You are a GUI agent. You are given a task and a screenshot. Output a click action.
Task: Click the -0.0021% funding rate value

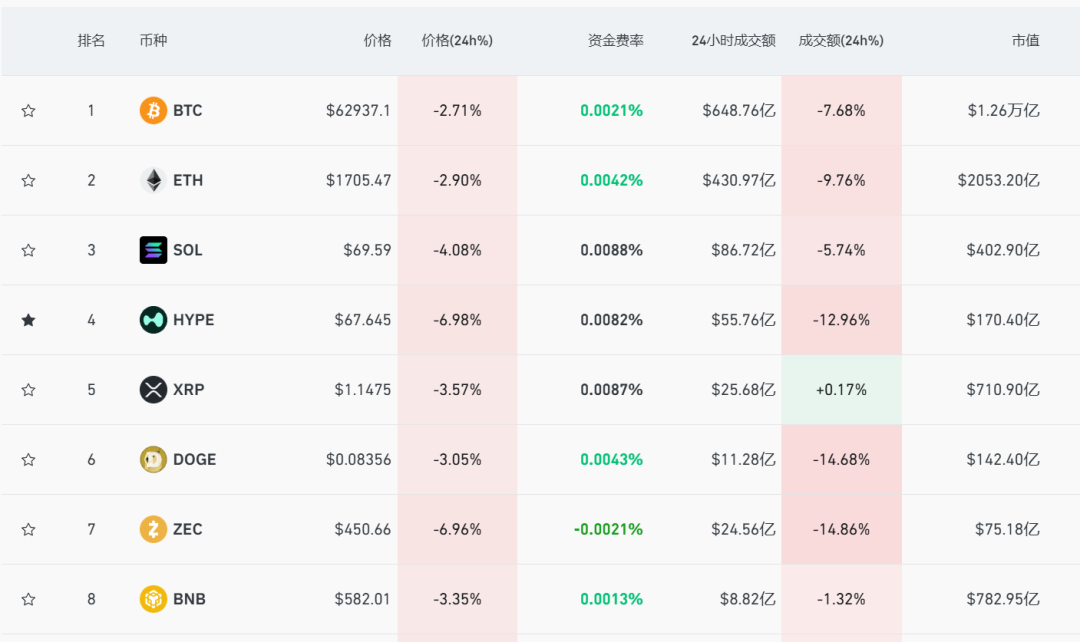[608, 529]
